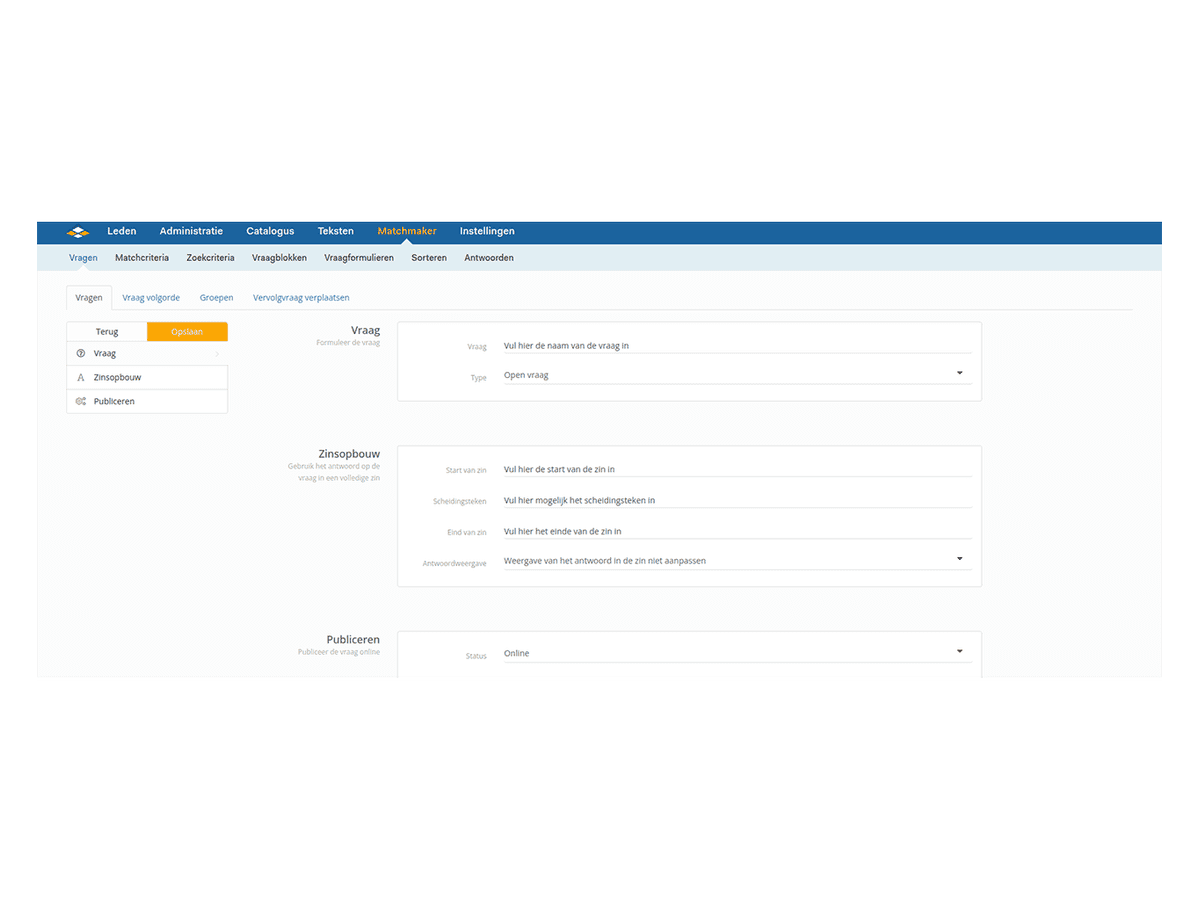This screenshot has height=900, width=1200.
Task: Go to Matchcriteria in the submenu
Action: click(x=142, y=258)
